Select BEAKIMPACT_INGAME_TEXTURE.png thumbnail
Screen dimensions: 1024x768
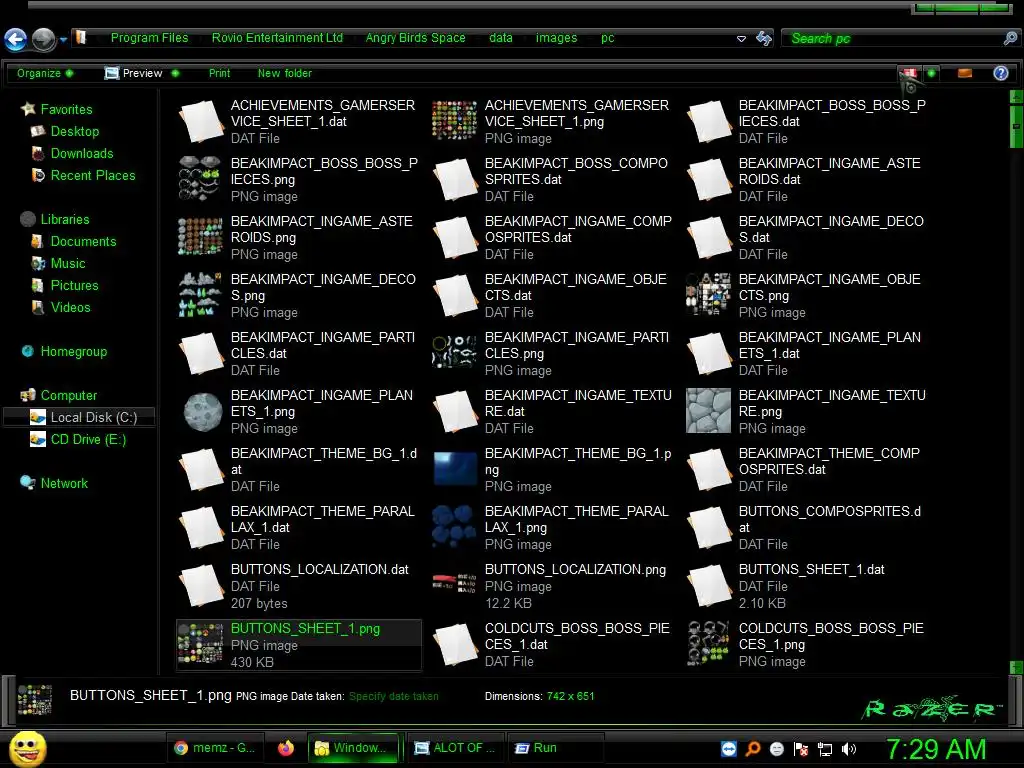pyautogui.click(x=708, y=411)
